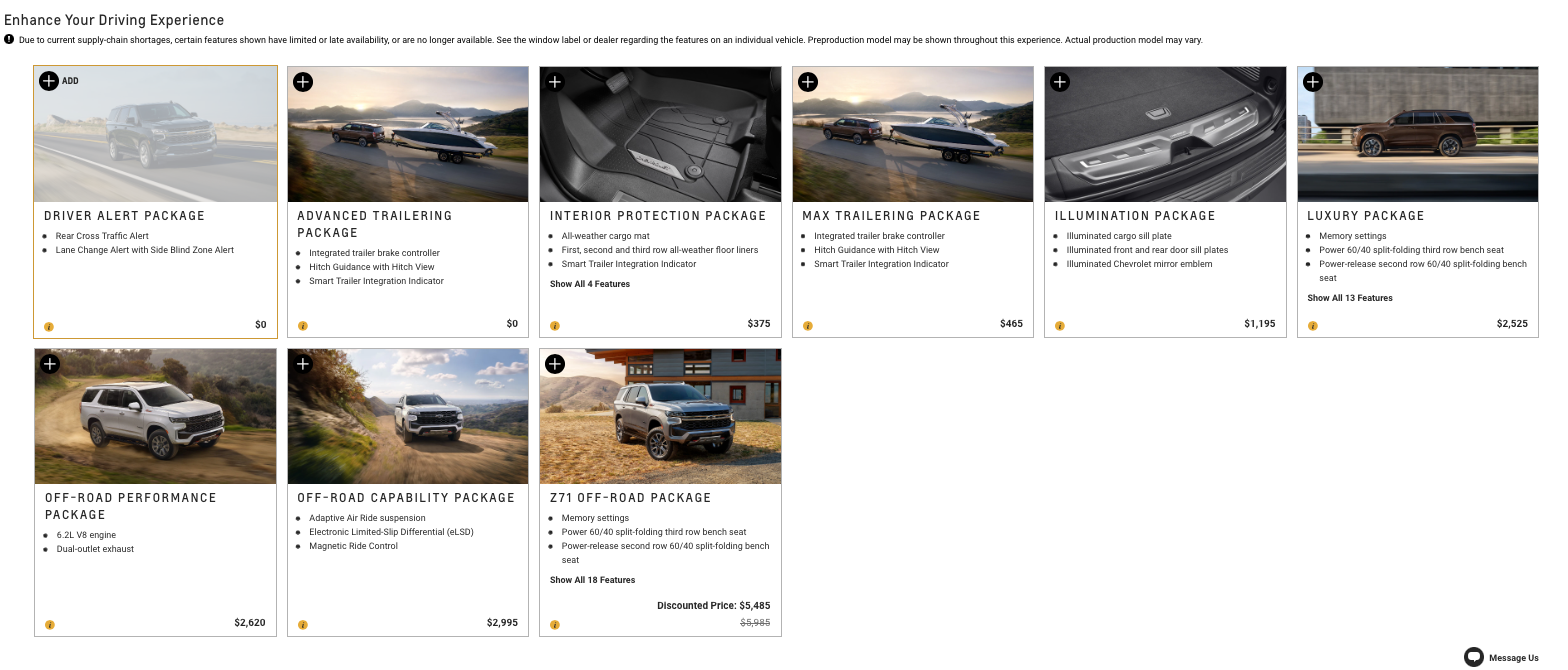Select the Advanced Trailering Package boat image
The height and width of the screenshot is (670, 1568).
coord(408,134)
